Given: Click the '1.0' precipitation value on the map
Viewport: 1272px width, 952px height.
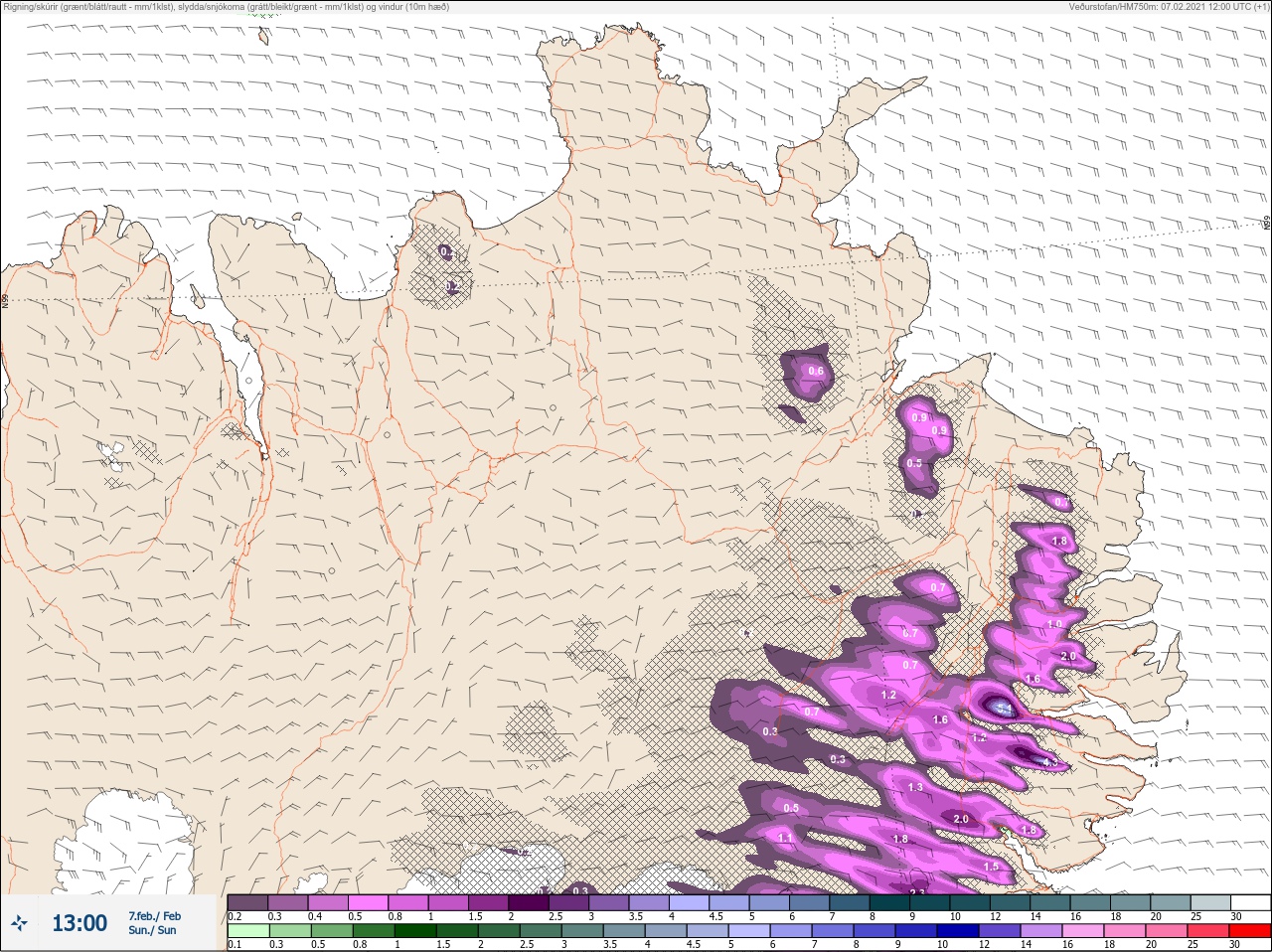Looking at the screenshot, I should [x=1054, y=624].
